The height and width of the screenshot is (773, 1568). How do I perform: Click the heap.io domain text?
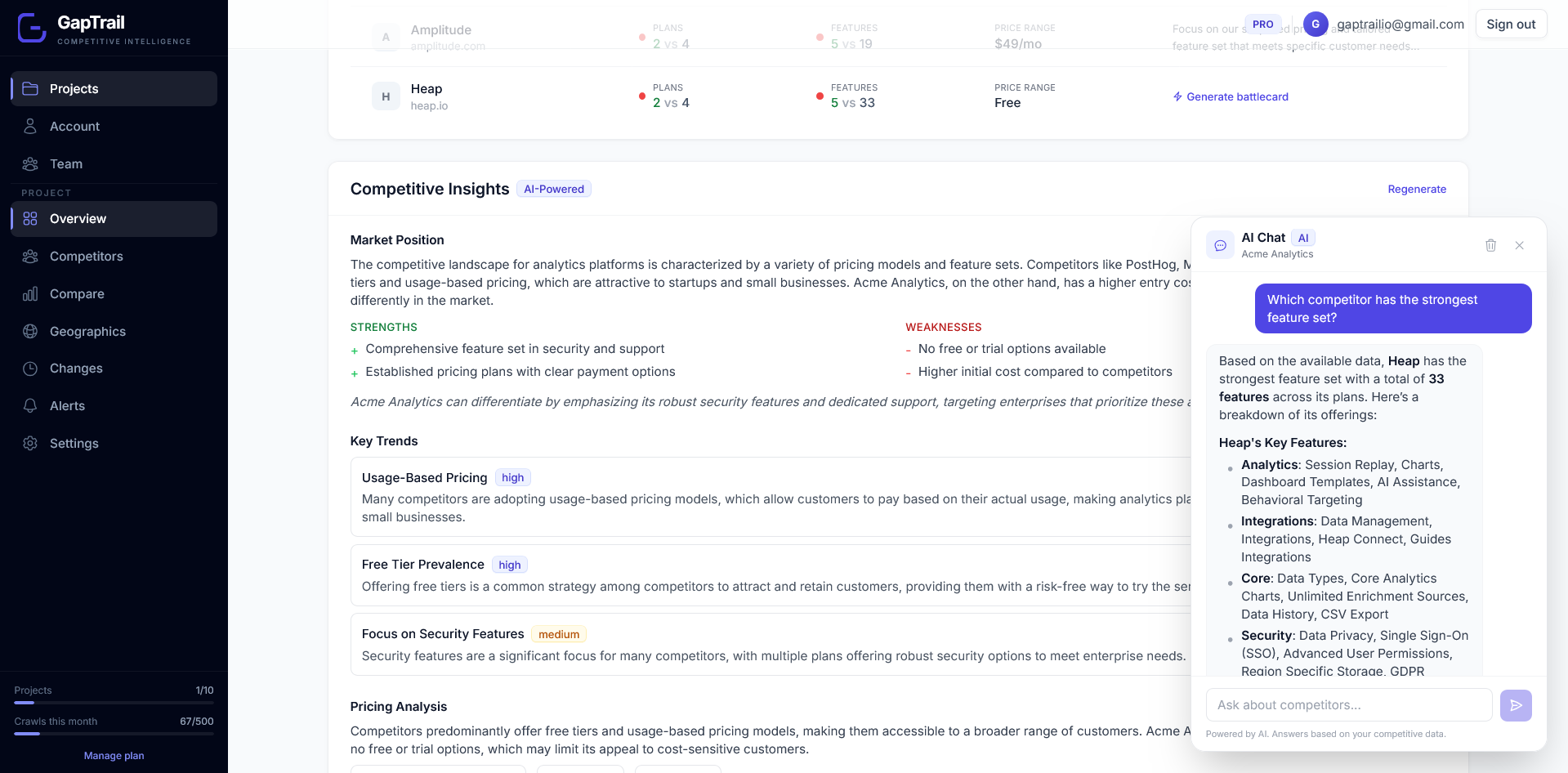click(429, 105)
